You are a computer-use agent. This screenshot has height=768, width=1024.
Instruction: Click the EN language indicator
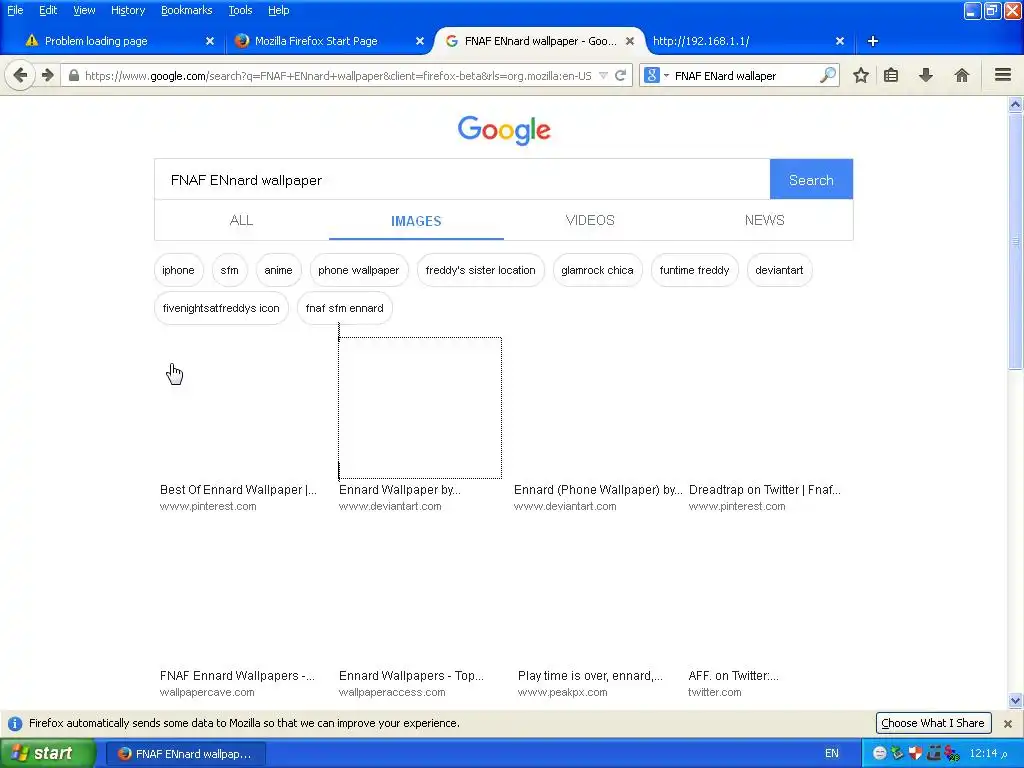pos(831,753)
